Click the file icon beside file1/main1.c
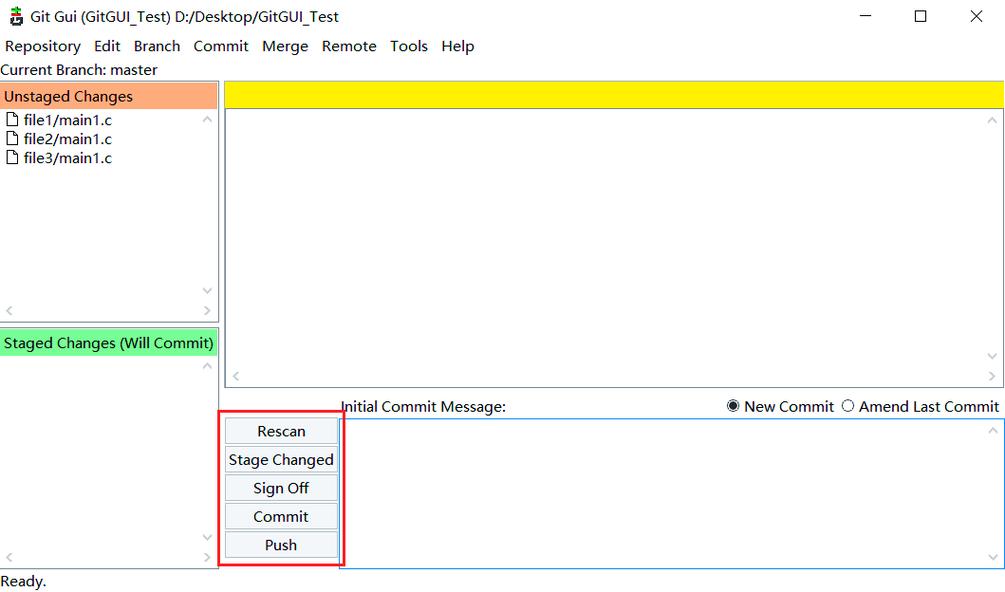This screenshot has width=1005, height=592. pos(12,119)
